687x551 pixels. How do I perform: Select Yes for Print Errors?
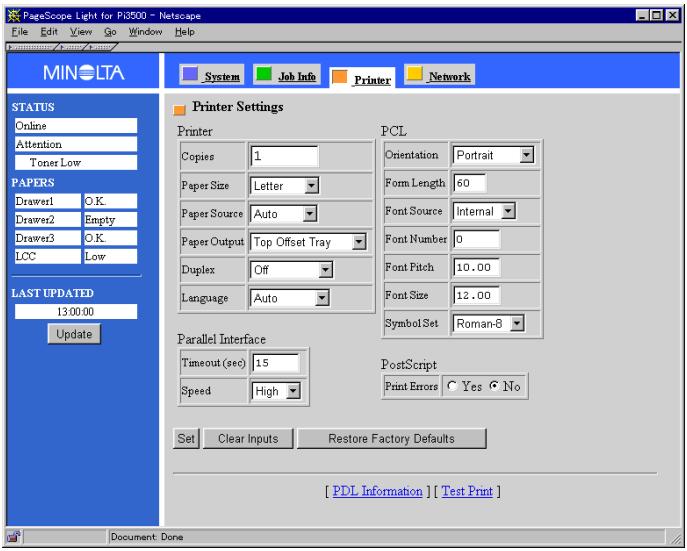coord(452,386)
